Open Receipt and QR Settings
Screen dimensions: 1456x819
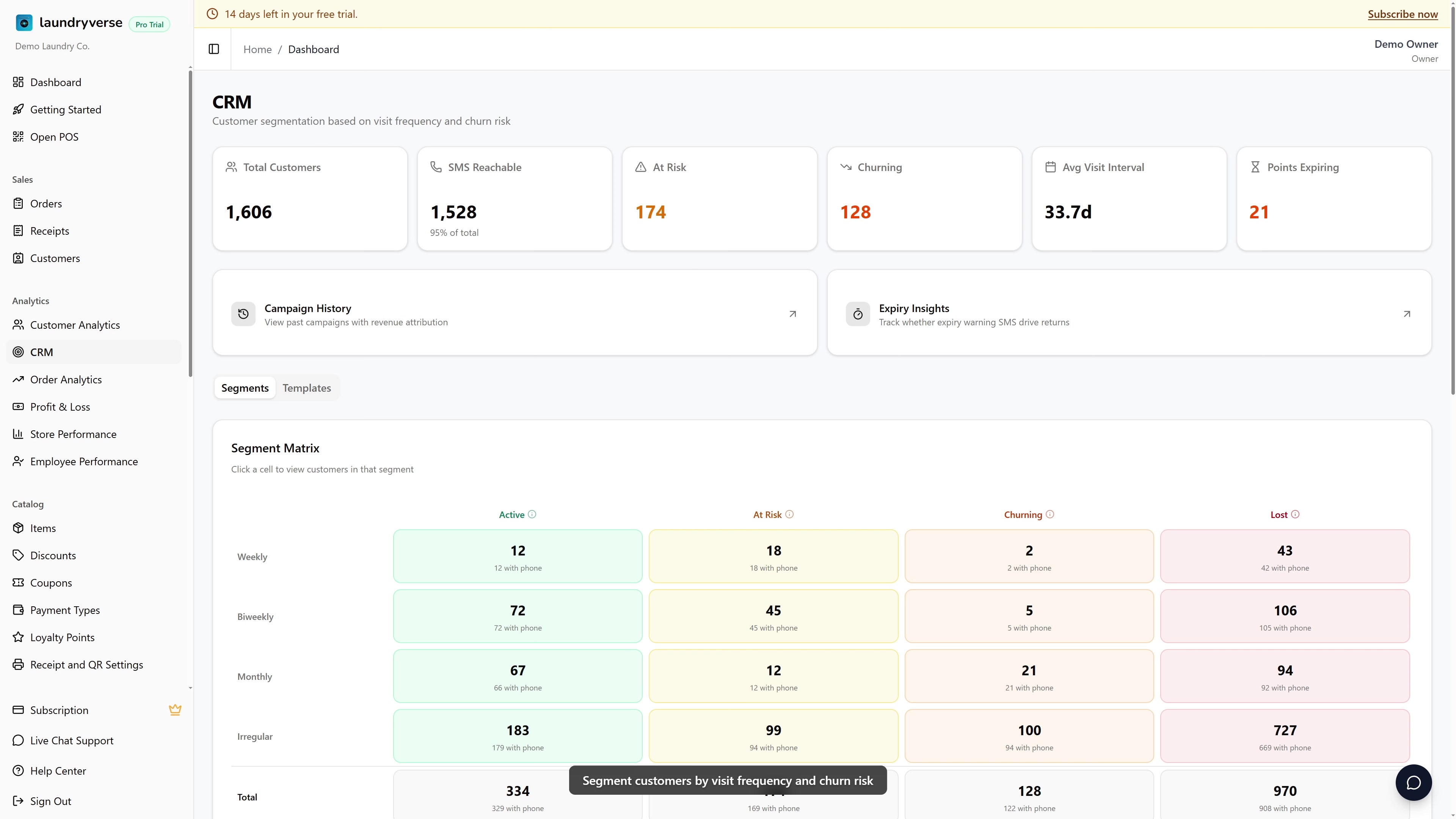[x=94, y=665]
